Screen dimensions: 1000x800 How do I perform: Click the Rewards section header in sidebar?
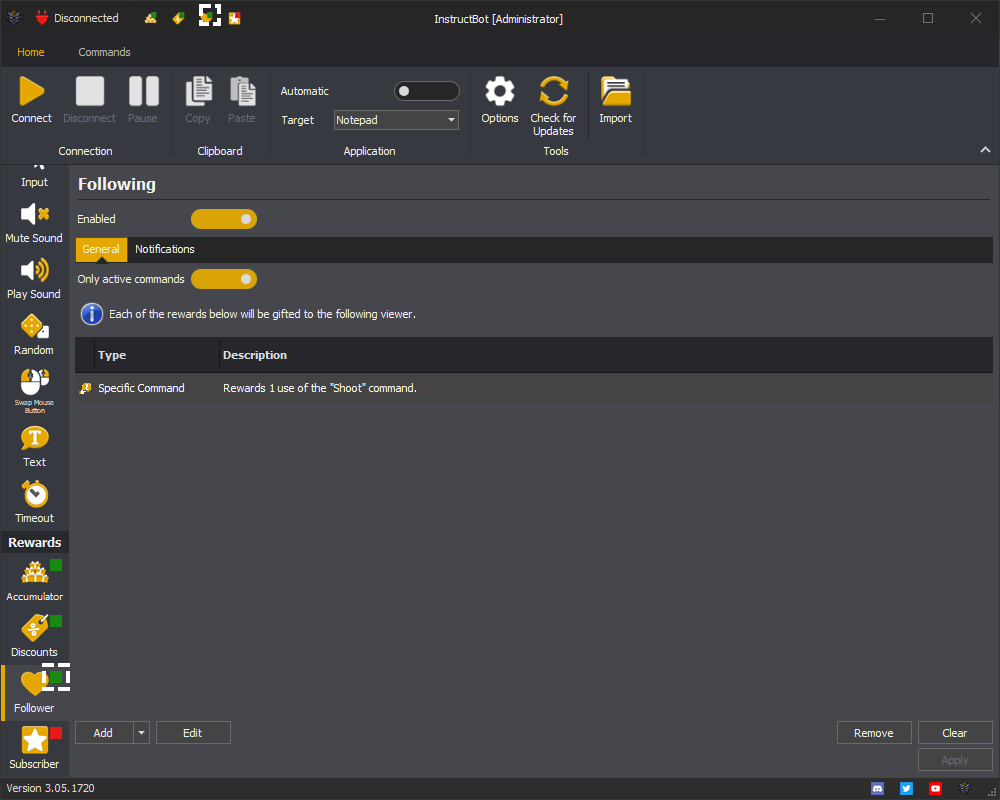click(x=34, y=542)
